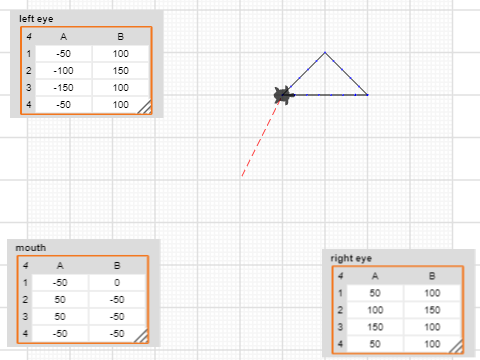Click cell A3 (-150) in left eye table
This screenshot has width=480, height=360.
tap(63, 88)
